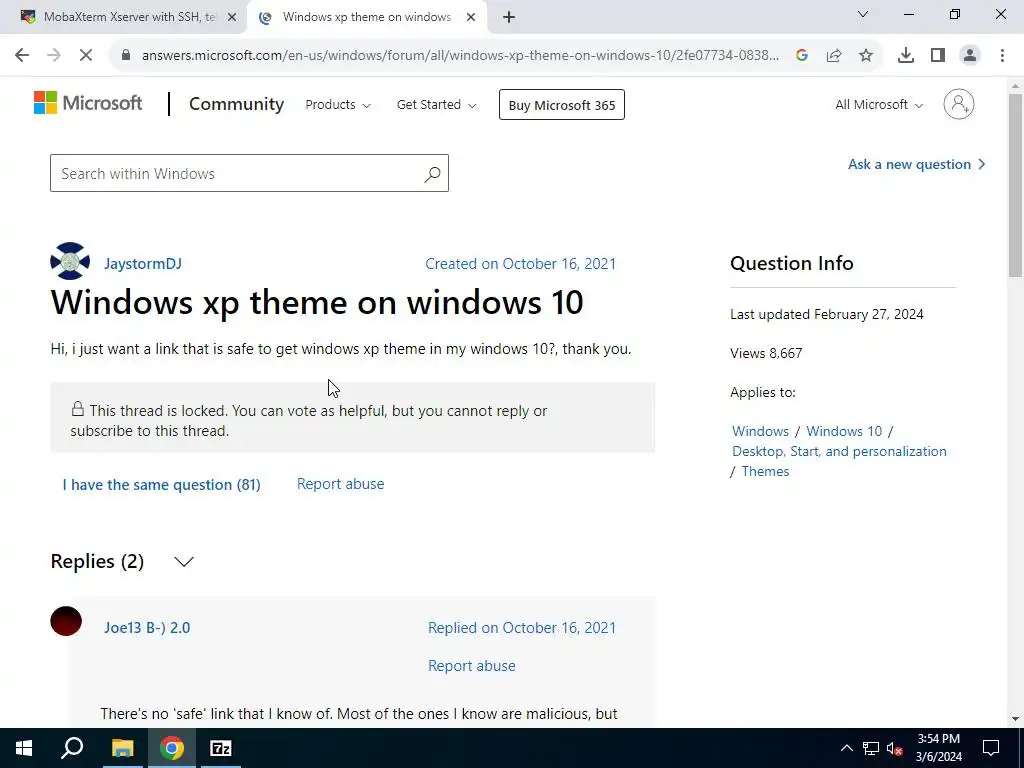Open the tab search dropdown arrow
This screenshot has width=1024, height=768.
[x=863, y=14]
